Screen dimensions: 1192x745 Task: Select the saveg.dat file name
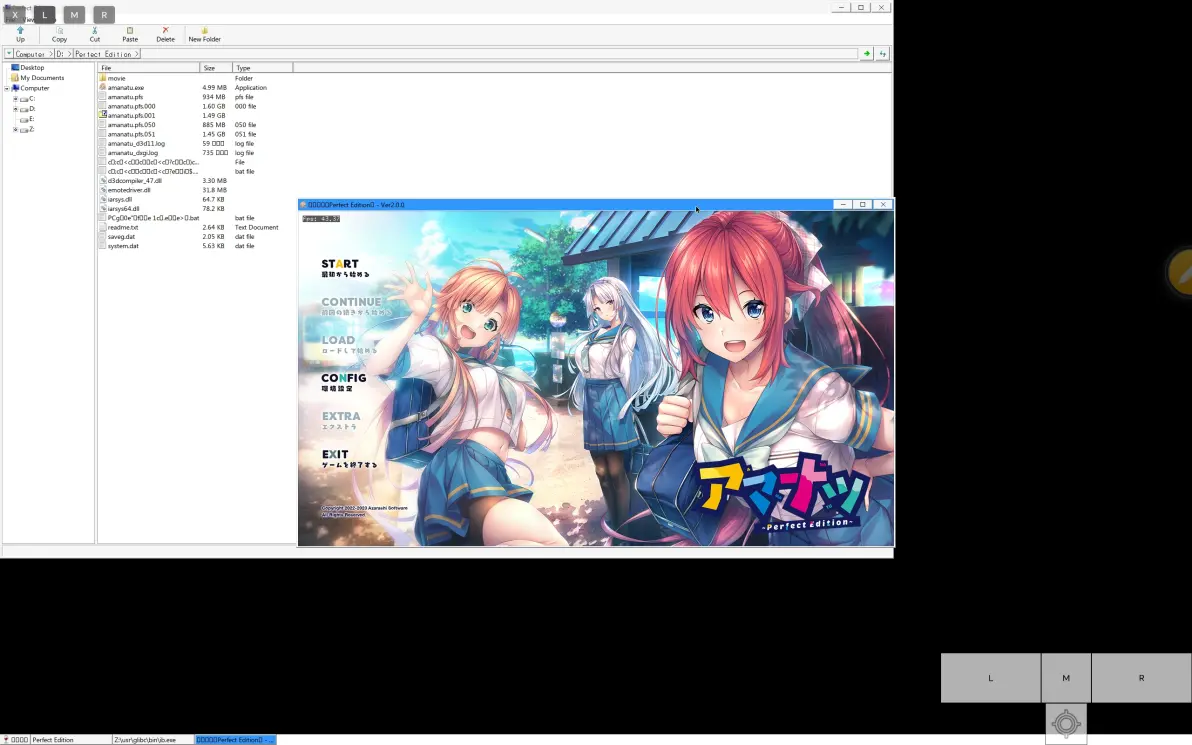[121, 236]
